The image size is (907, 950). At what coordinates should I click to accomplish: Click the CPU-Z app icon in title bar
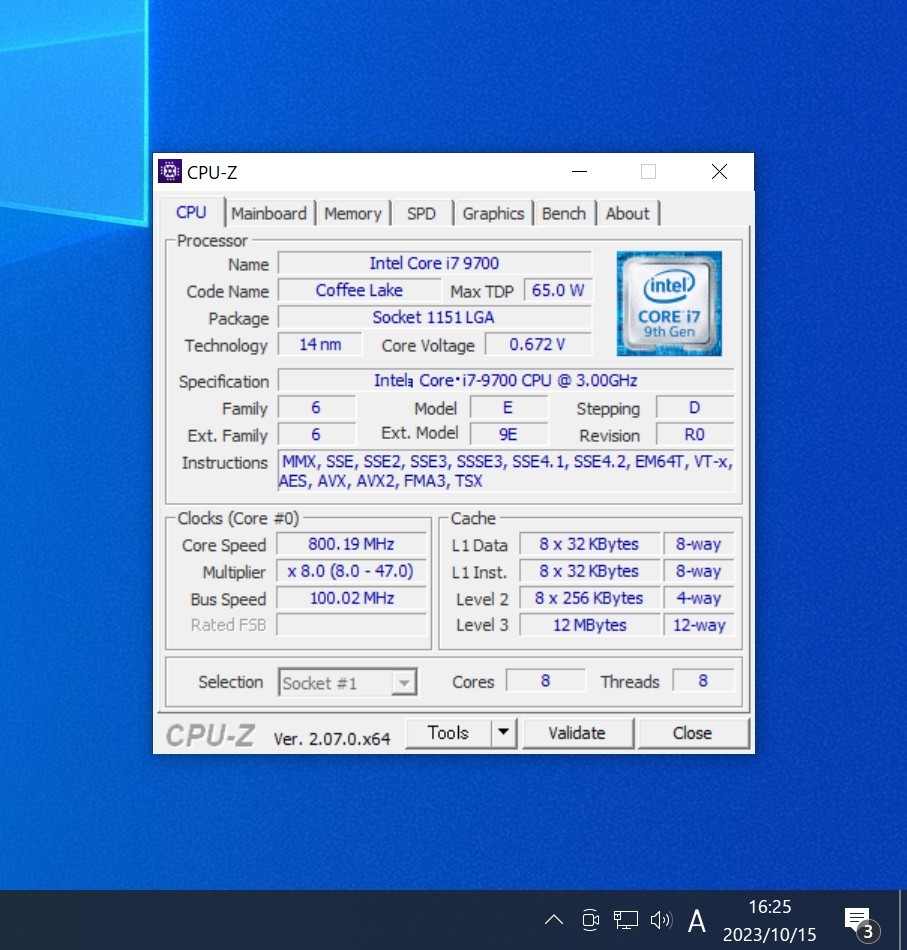(170, 171)
